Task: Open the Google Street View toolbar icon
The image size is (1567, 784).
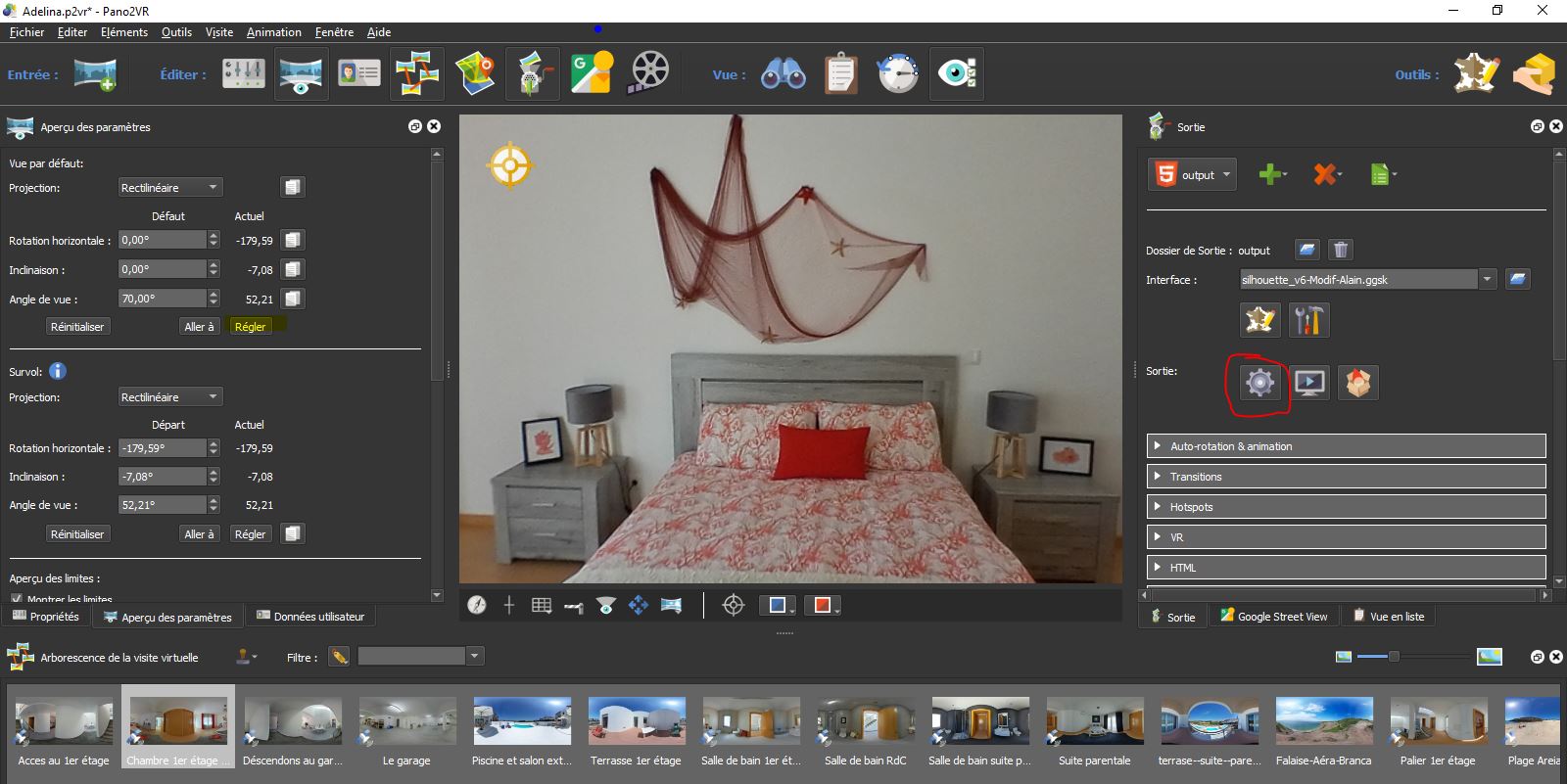Action: point(592,73)
